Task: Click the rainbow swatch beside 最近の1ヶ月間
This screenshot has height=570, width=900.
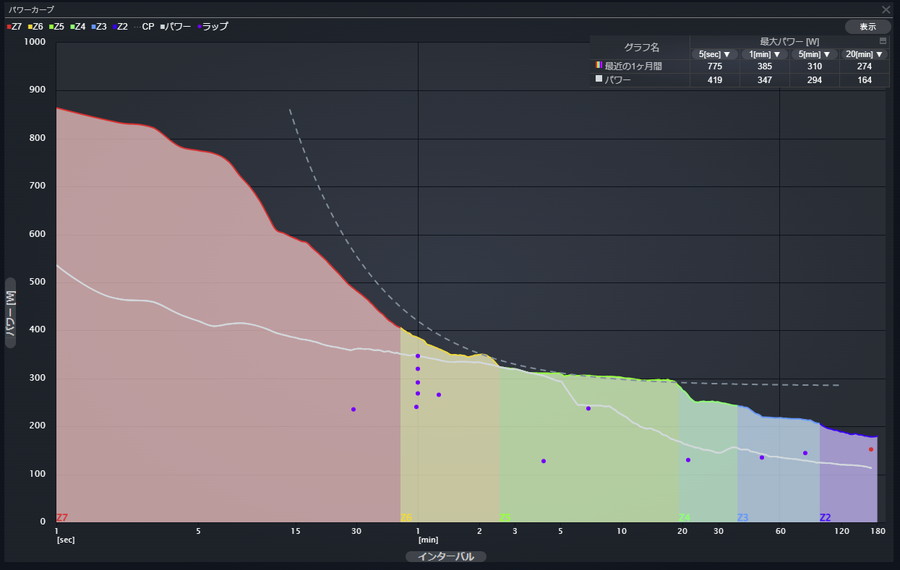Action: pyautogui.click(x=598, y=66)
